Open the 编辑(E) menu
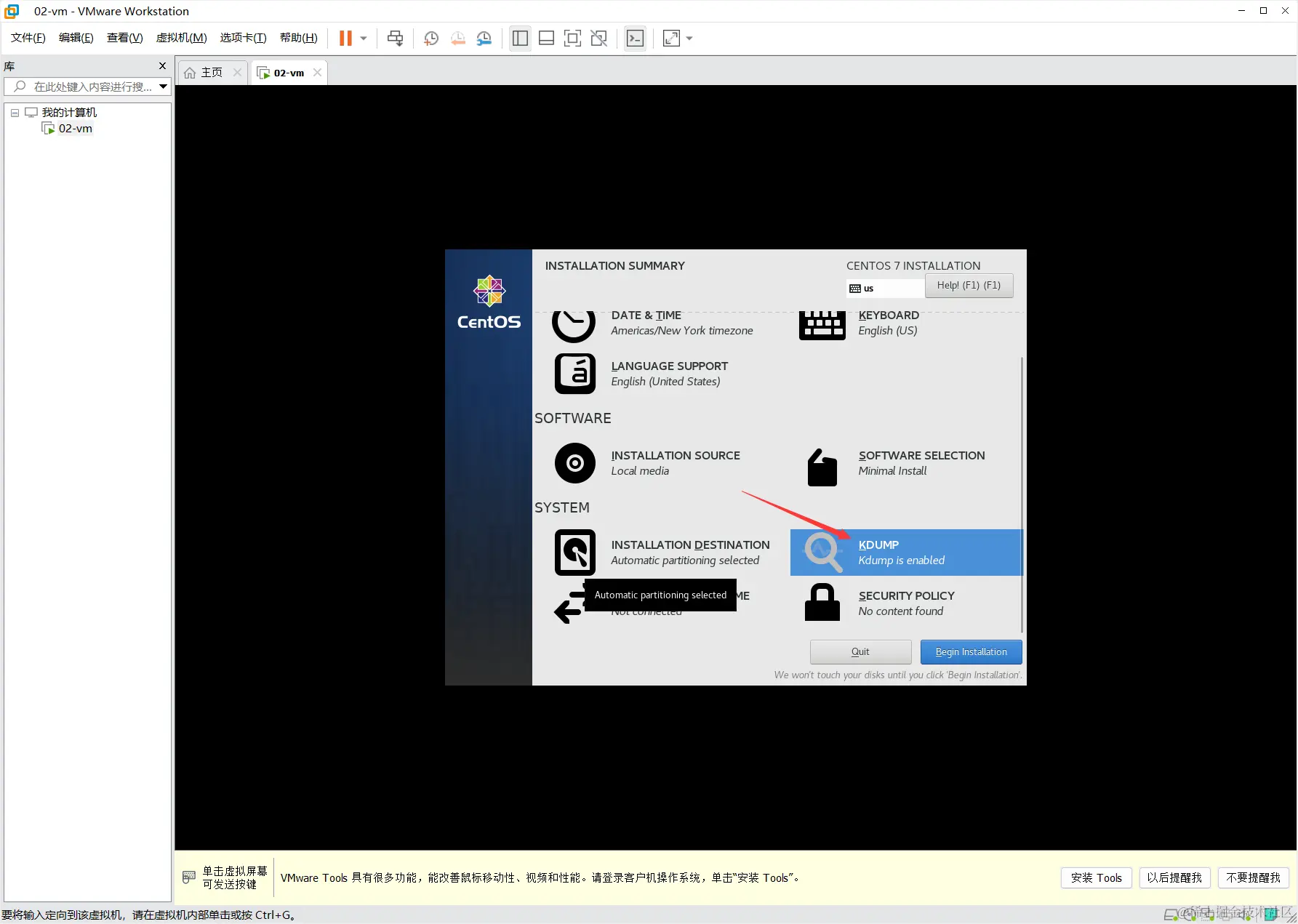Viewport: 1298px width, 924px height. click(76, 38)
